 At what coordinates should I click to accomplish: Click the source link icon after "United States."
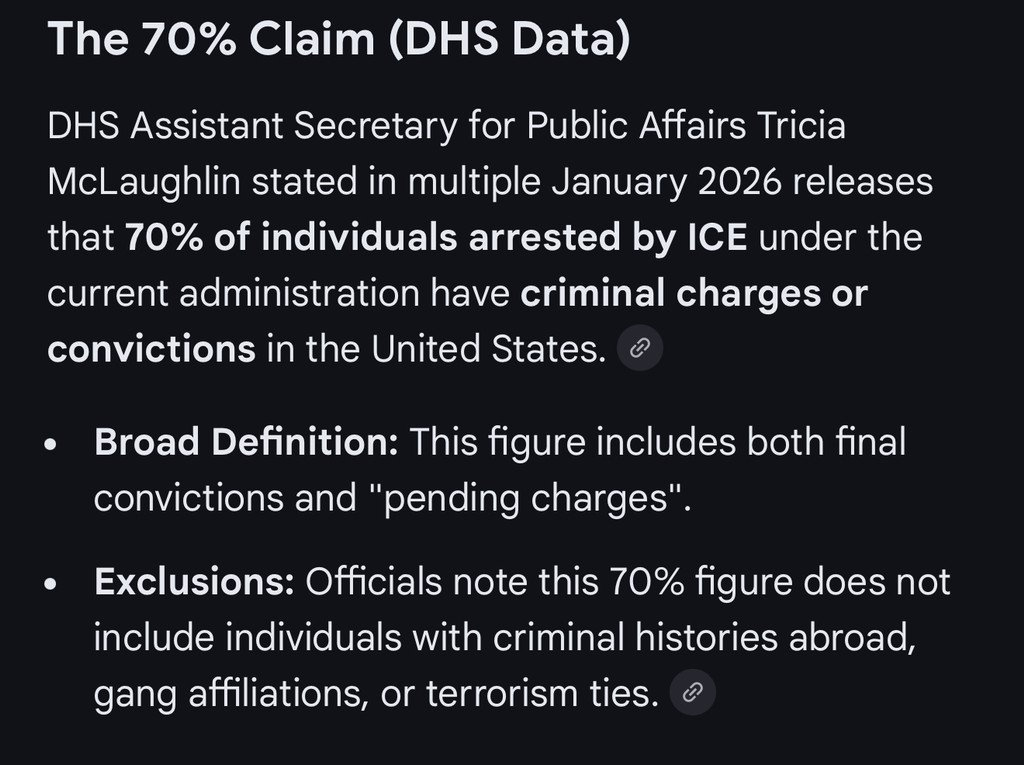point(640,350)
